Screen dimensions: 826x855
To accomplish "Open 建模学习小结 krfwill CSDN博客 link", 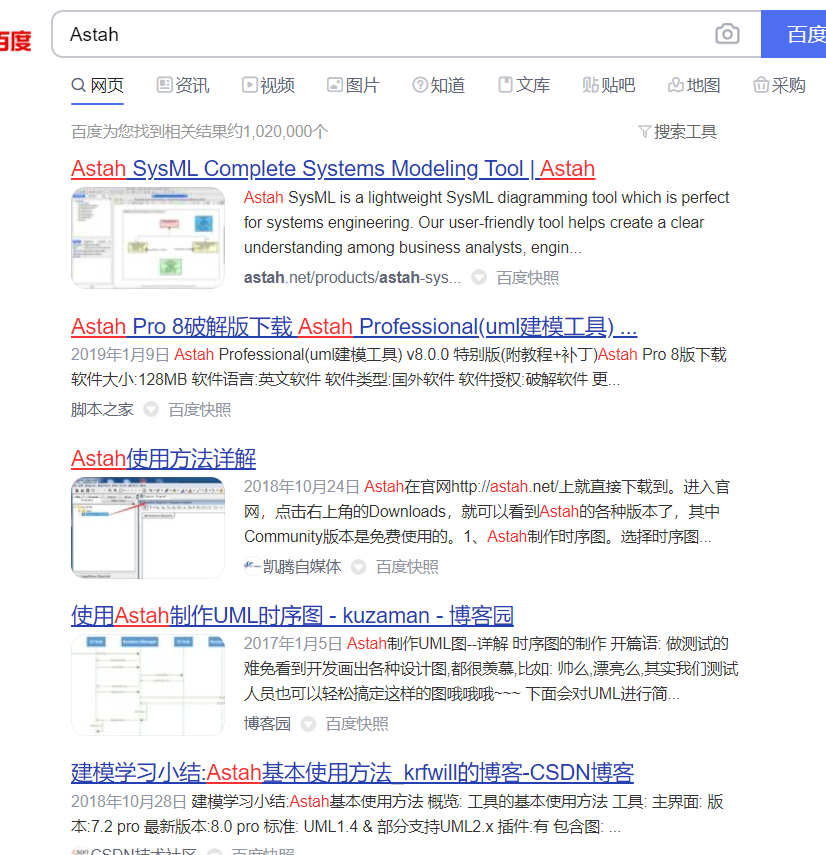I will (x=352, y=773).
